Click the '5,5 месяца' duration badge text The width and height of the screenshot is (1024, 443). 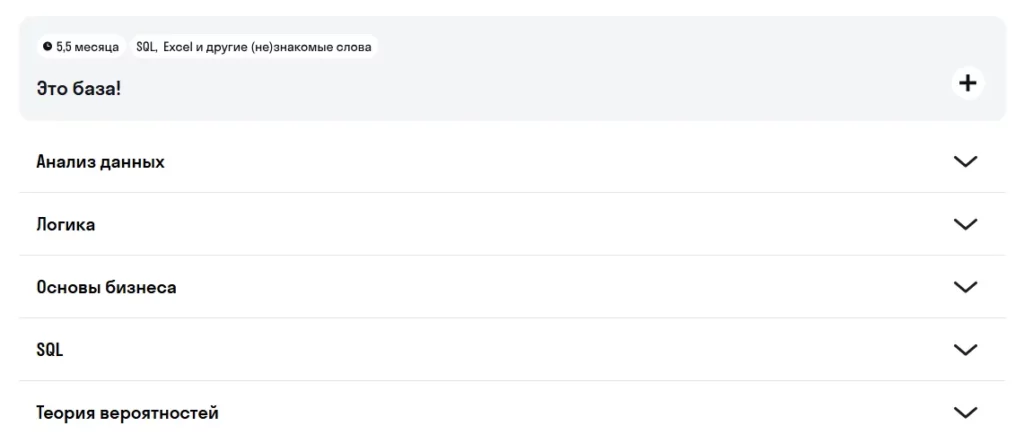pyautogui.click(x=87, y=47)
